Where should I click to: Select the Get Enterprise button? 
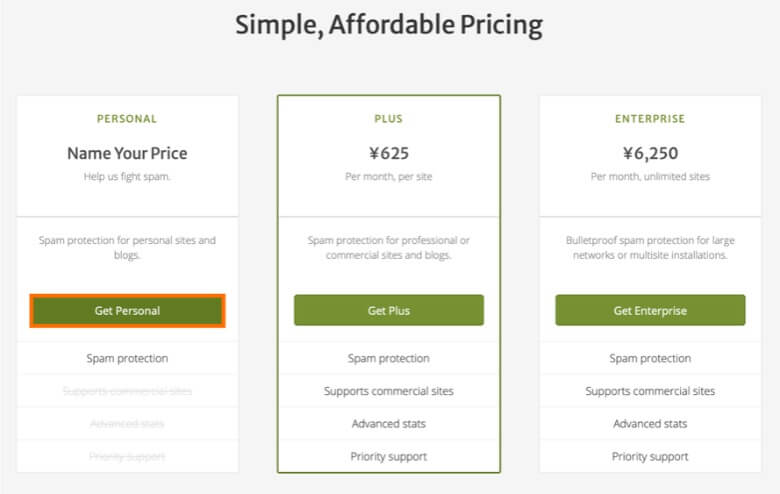tap(650, 310)
